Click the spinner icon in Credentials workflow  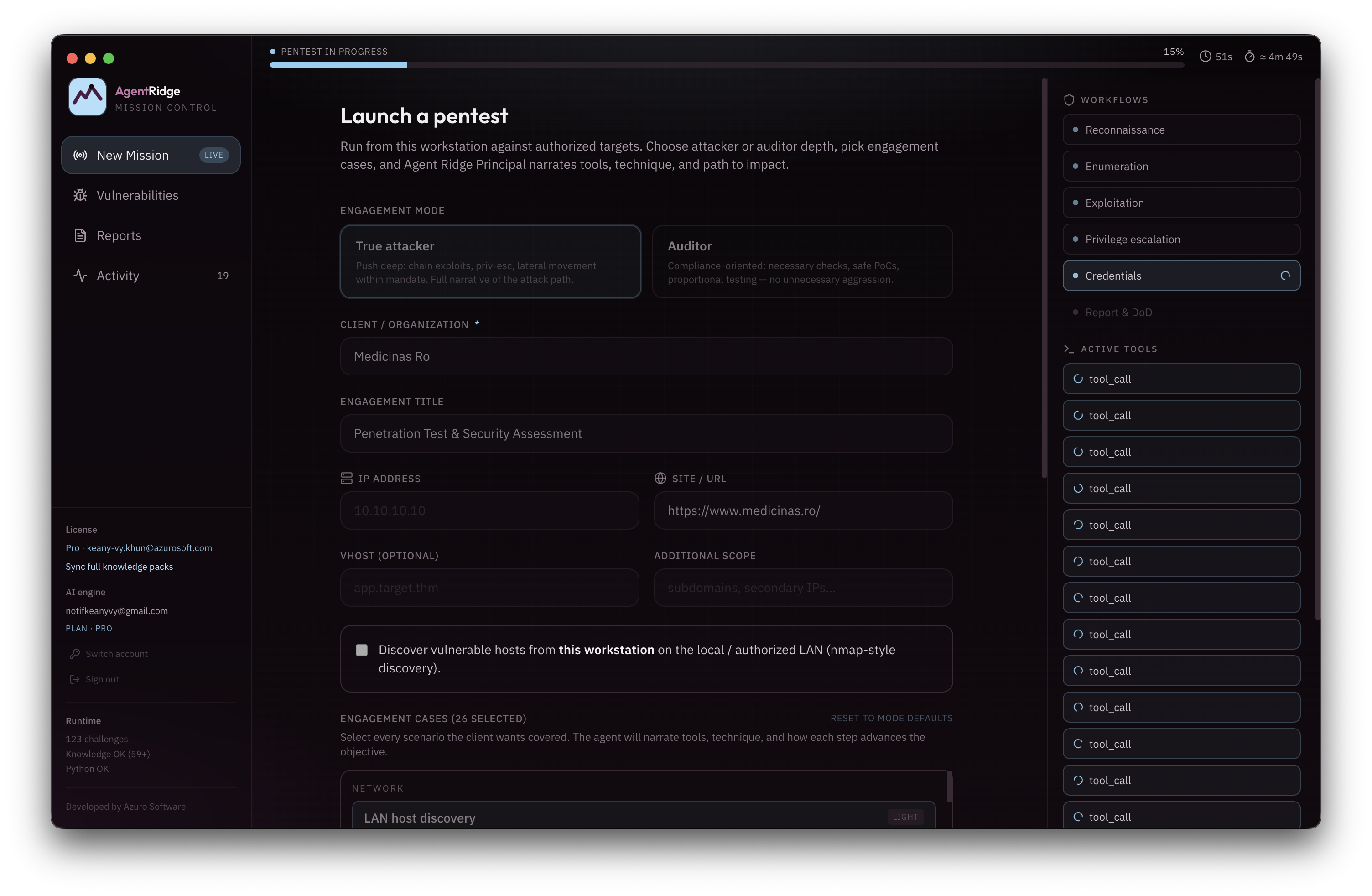[1285, 276]
